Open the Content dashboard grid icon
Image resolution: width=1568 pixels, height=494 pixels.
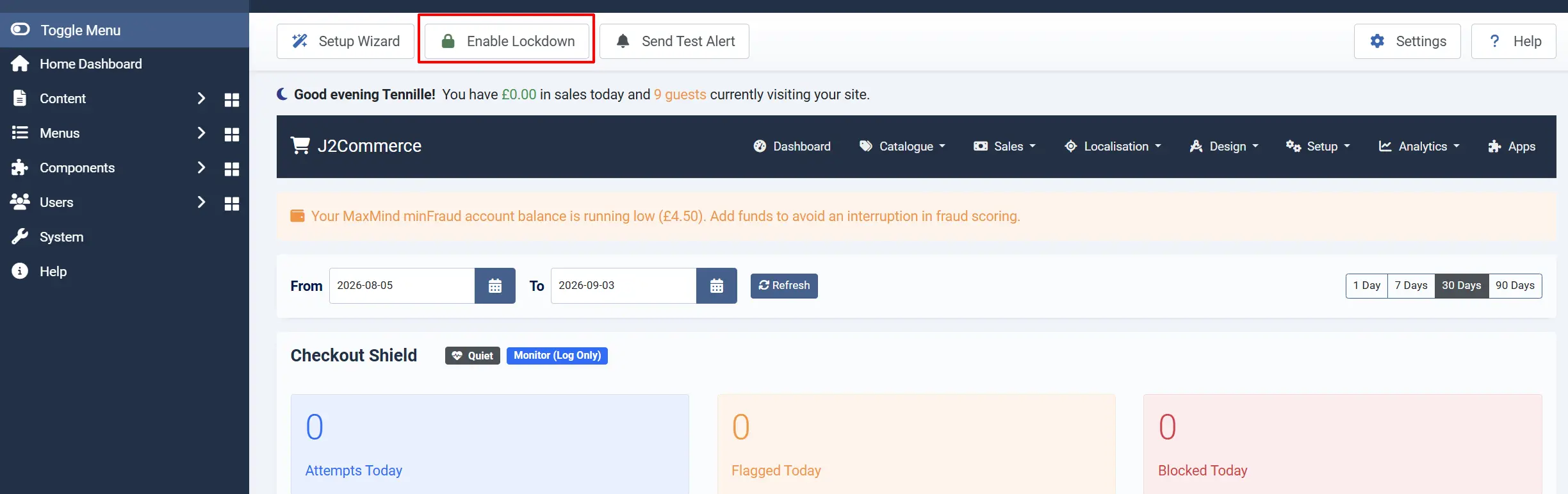click(x=232, y=99)
